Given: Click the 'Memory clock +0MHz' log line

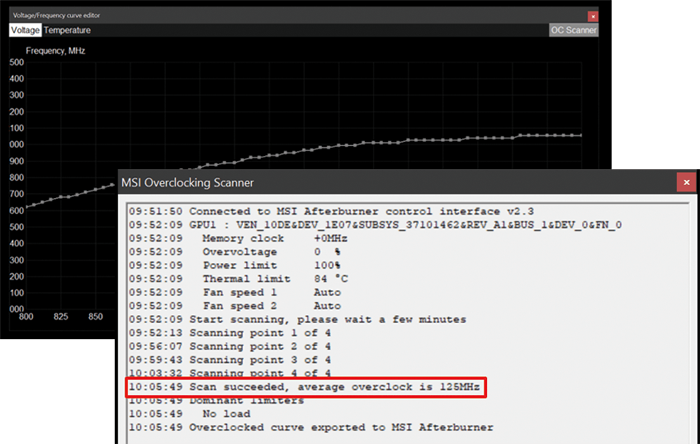Looking at the screenshot, I should click(x=238, y=238).
